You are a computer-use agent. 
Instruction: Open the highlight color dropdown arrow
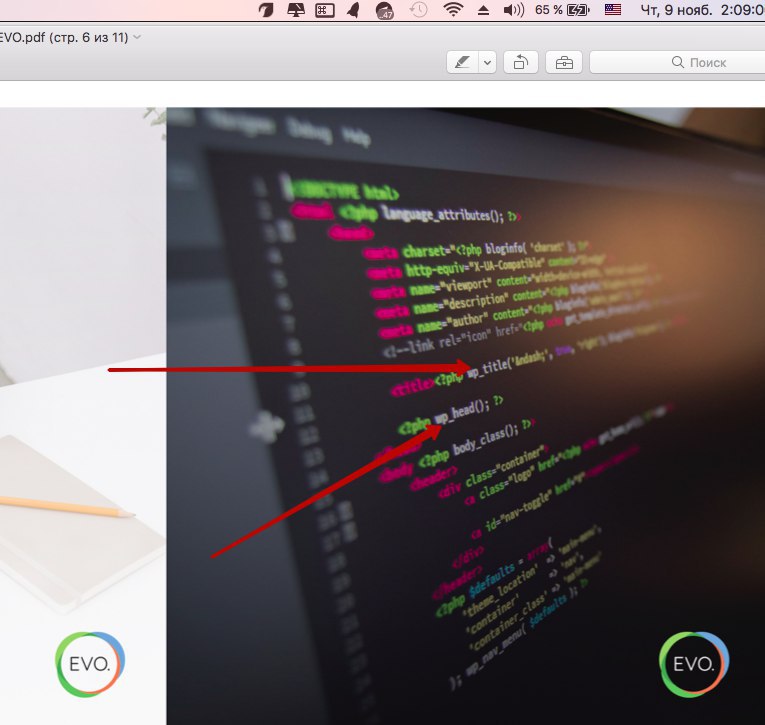[487, 62]
